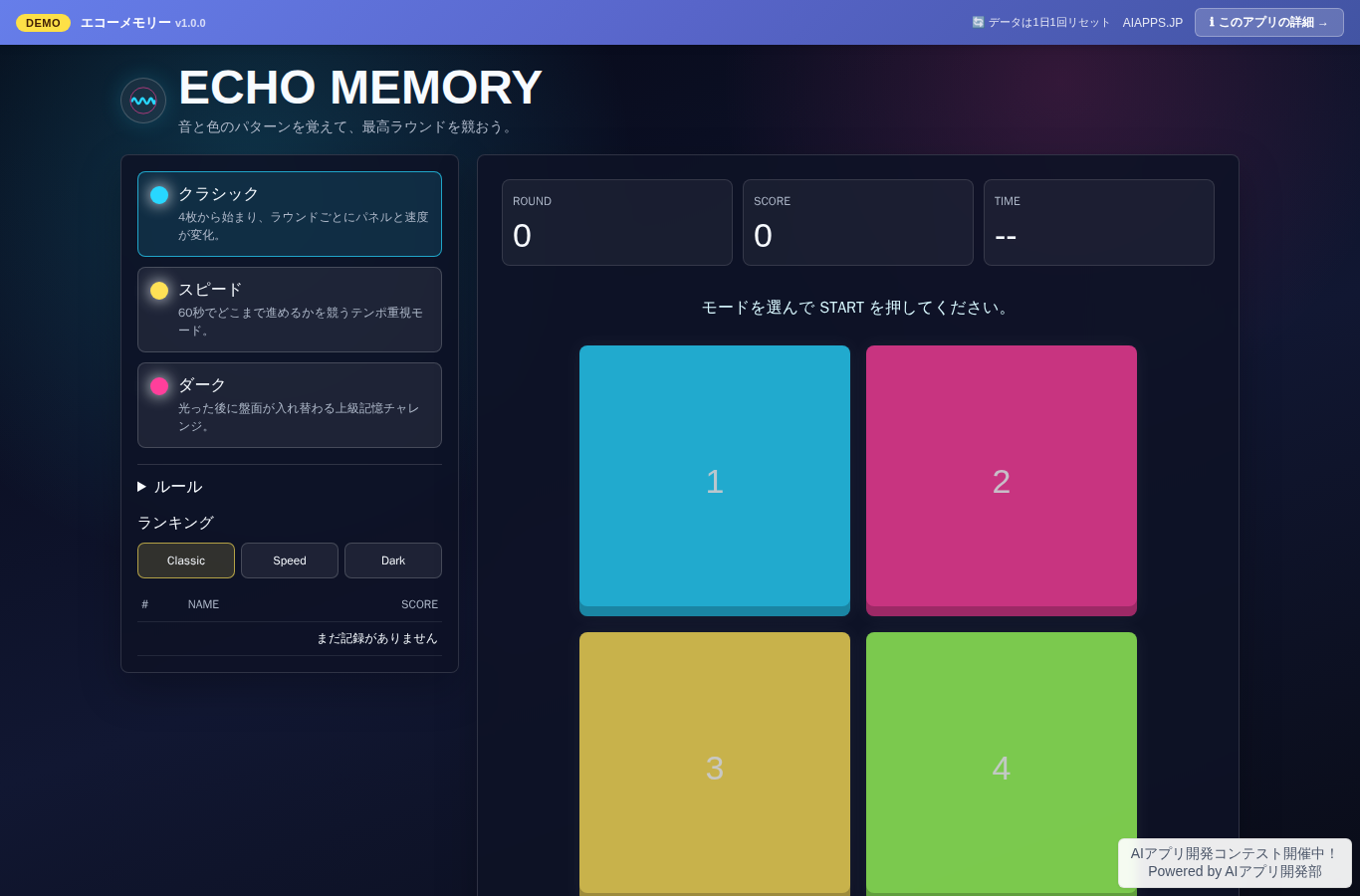Click the AIアプリ開発コンテスト banner
The width and height of the screenshot is (1360, 896).
(1235, 863)
